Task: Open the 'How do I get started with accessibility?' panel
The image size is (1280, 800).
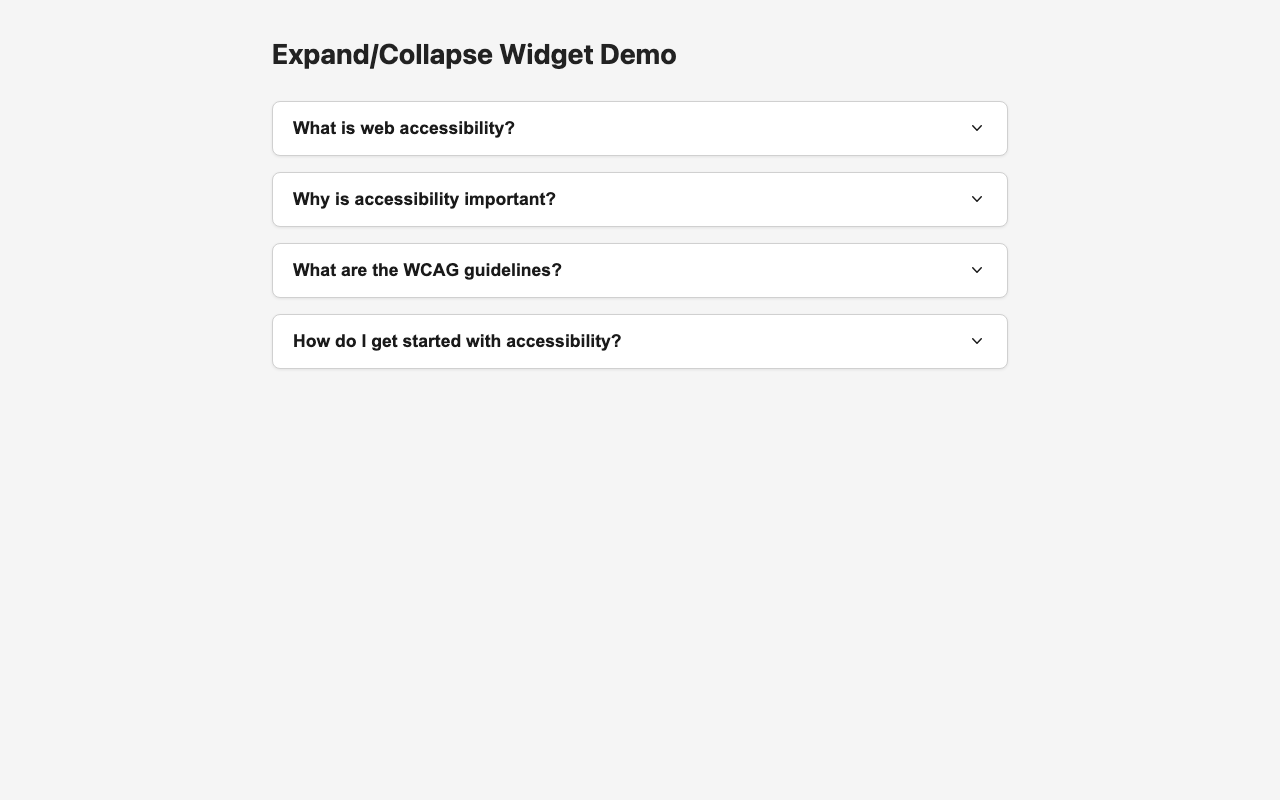Action: coord(640,341)
